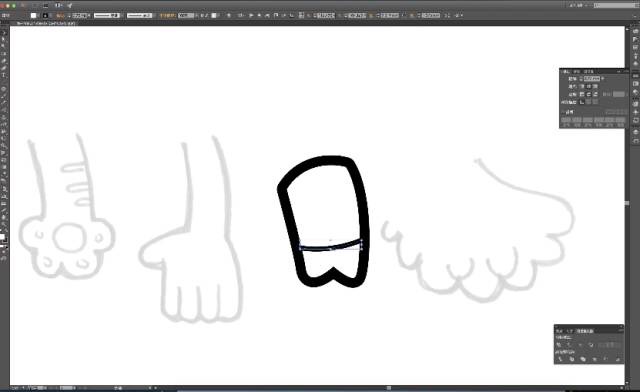Click the miter limit field in stroke panel
Screen dimensions: 640x392
[x=619, y=94]
